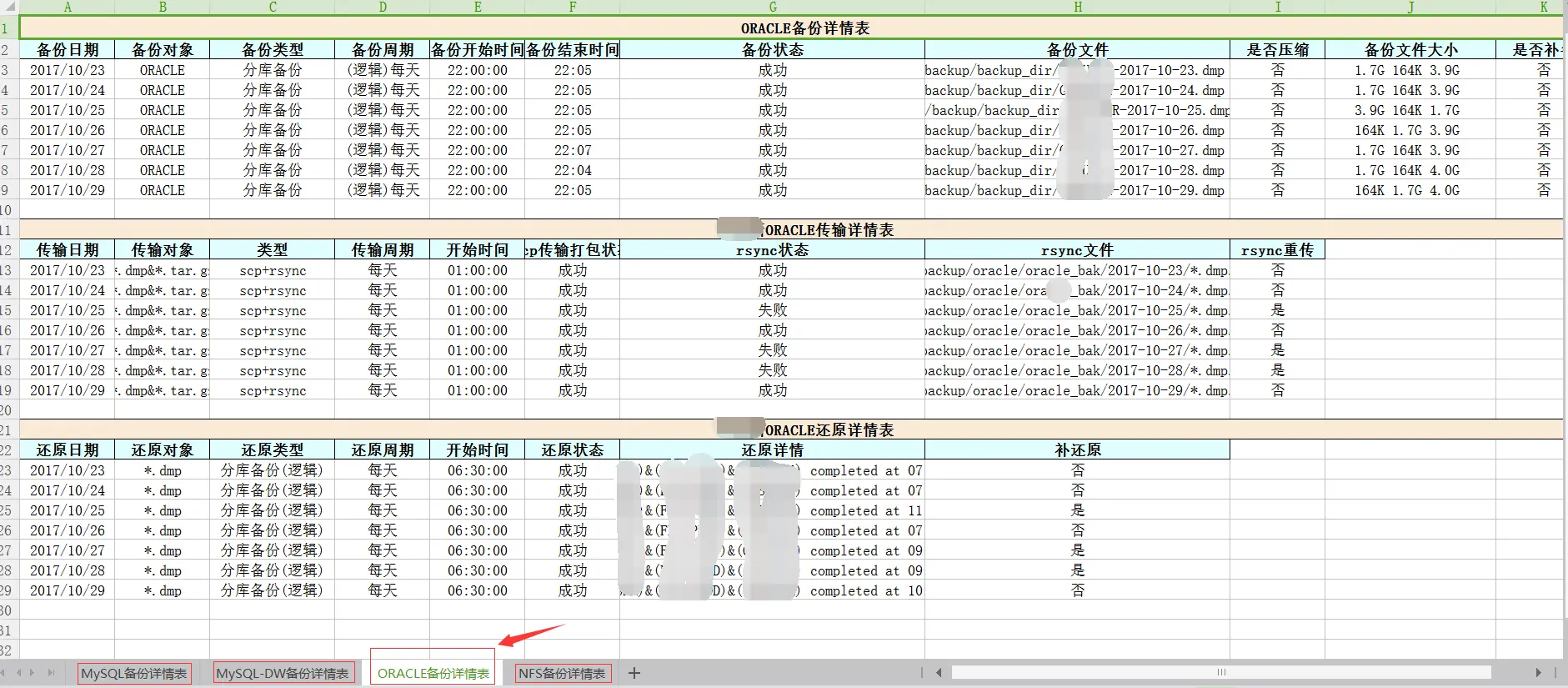Select column C header
Viewport: 1568px width, 688px height.
[x=273, y=7]
